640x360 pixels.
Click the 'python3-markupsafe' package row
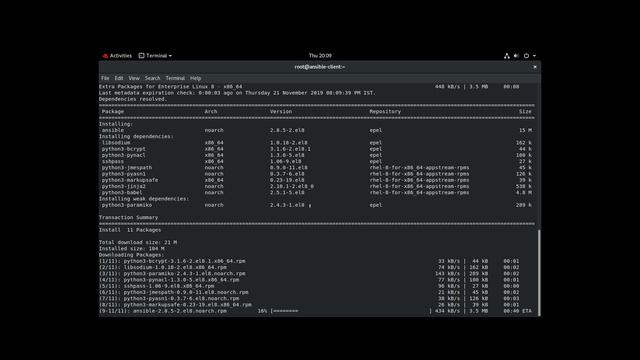(x=316, y=180)
